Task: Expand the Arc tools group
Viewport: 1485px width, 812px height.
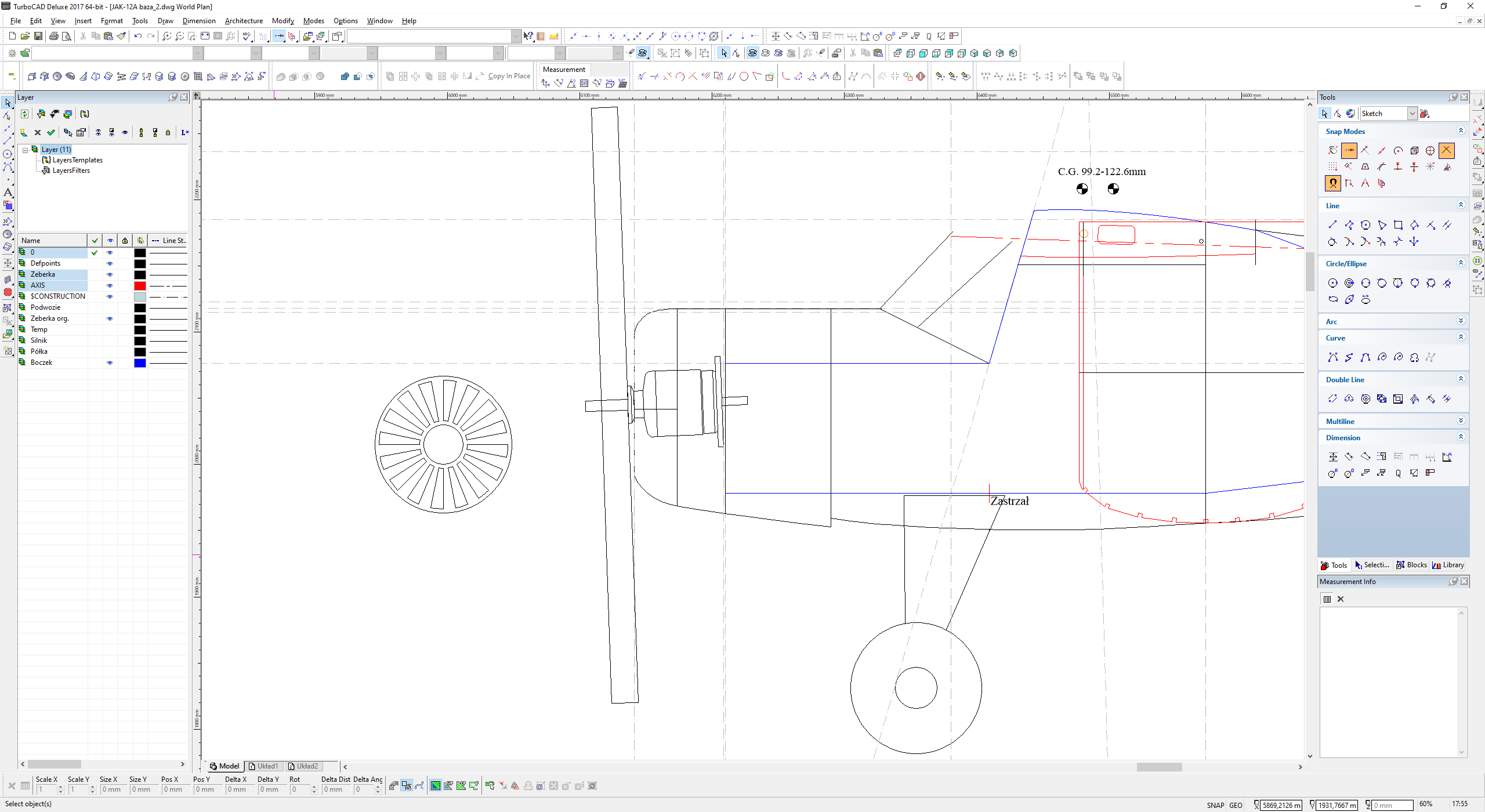Action: [x=1461, y=321]
